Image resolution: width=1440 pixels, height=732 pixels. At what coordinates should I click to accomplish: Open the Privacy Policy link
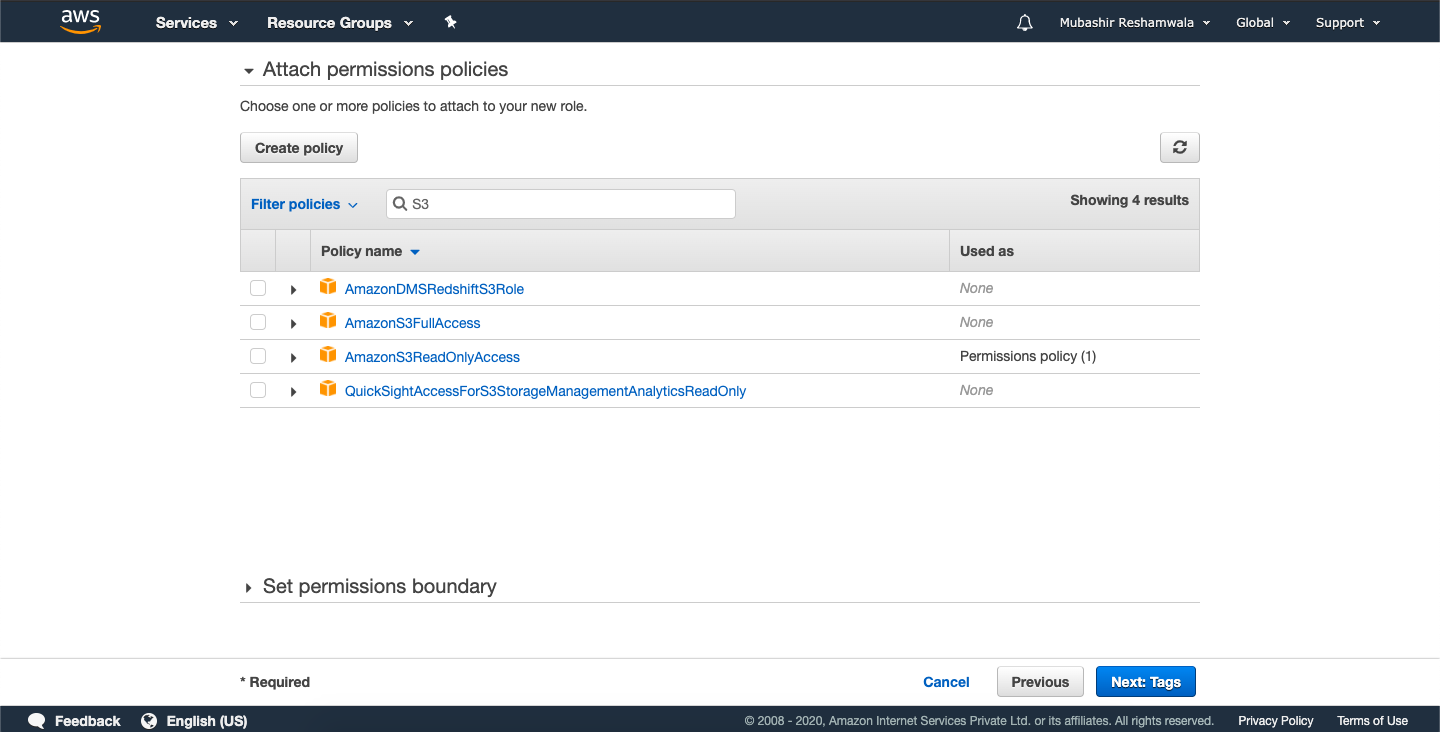coord(1276,721)
